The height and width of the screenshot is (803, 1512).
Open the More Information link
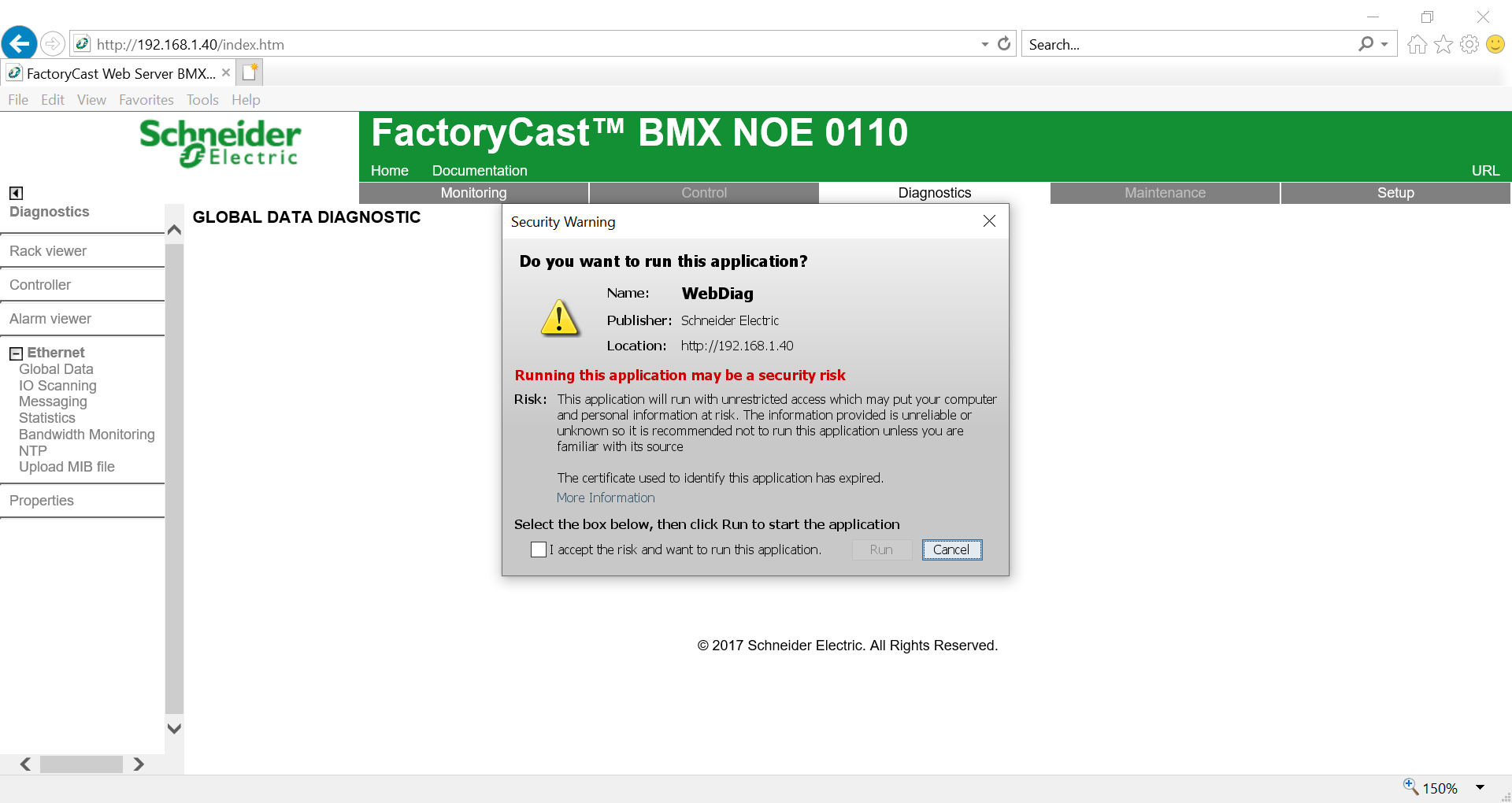tap(606, 498)
